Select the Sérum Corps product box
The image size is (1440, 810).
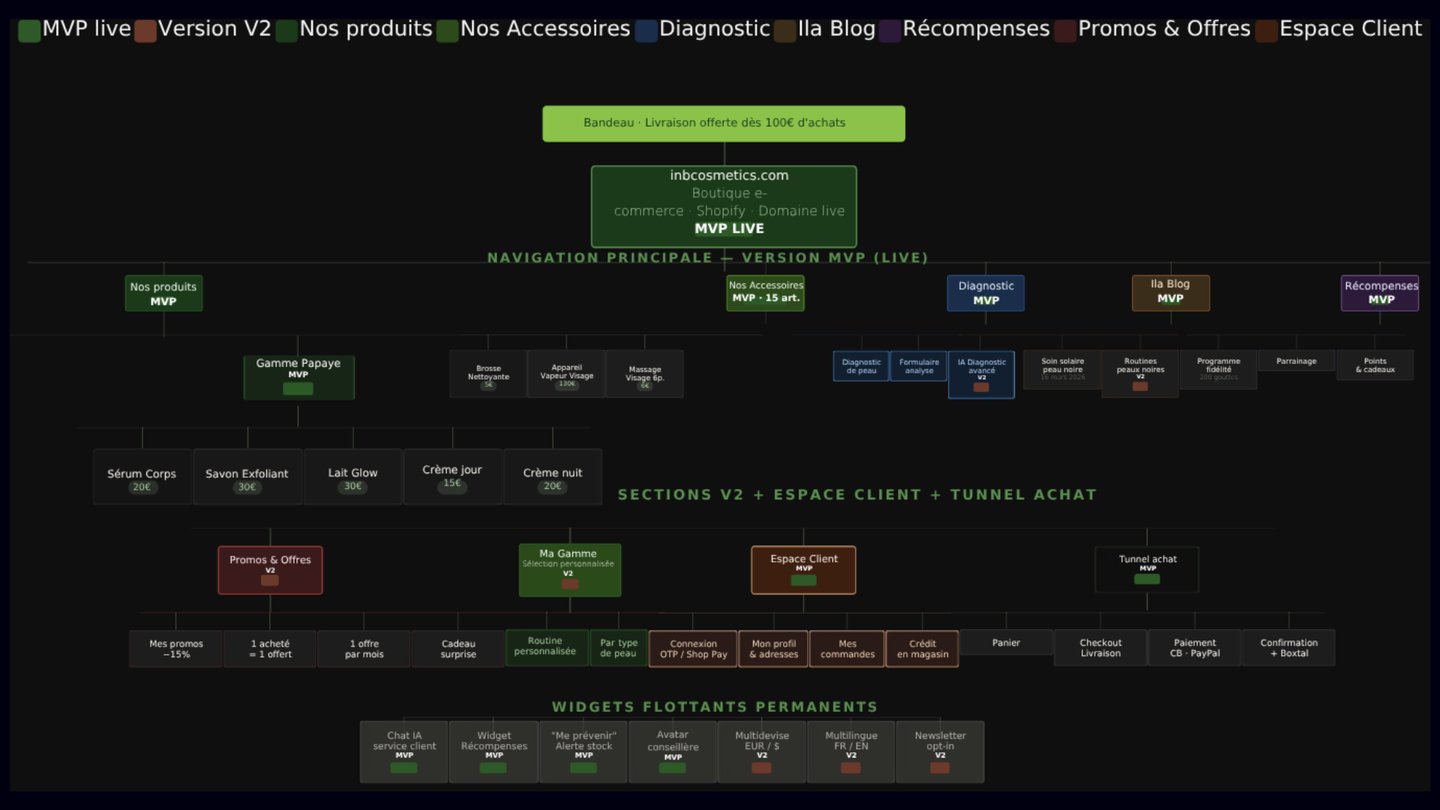coord(142,477)
